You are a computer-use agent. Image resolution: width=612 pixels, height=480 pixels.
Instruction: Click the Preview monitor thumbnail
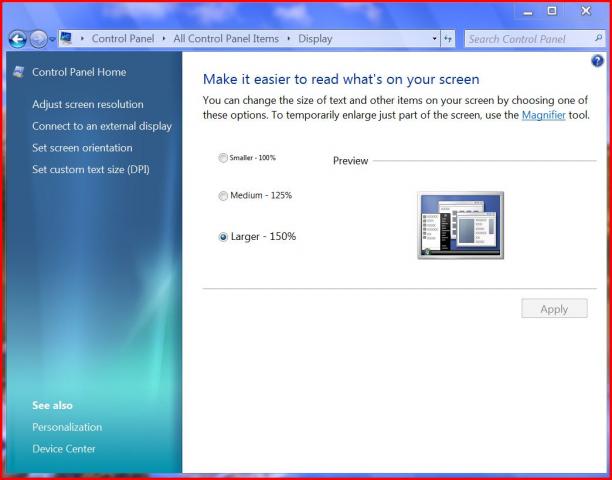pyautogui.click(x=461, y=225)
